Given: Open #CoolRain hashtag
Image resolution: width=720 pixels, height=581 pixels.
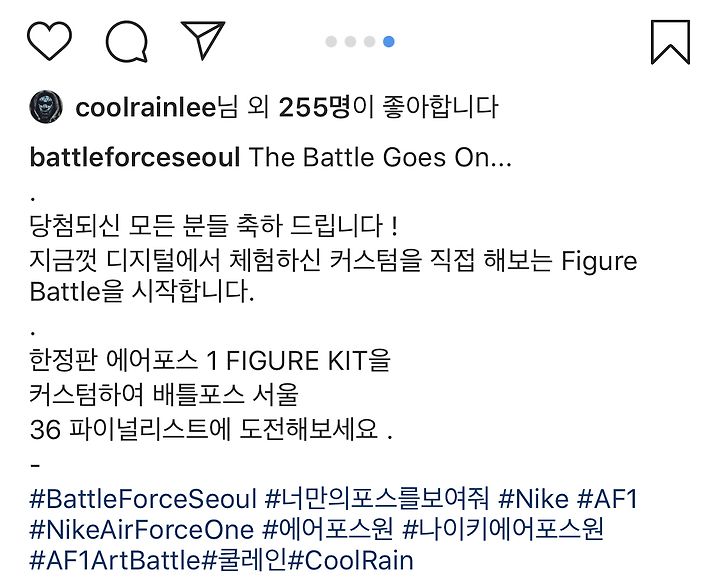Looking at the screenshot, I should coord(351,561).
